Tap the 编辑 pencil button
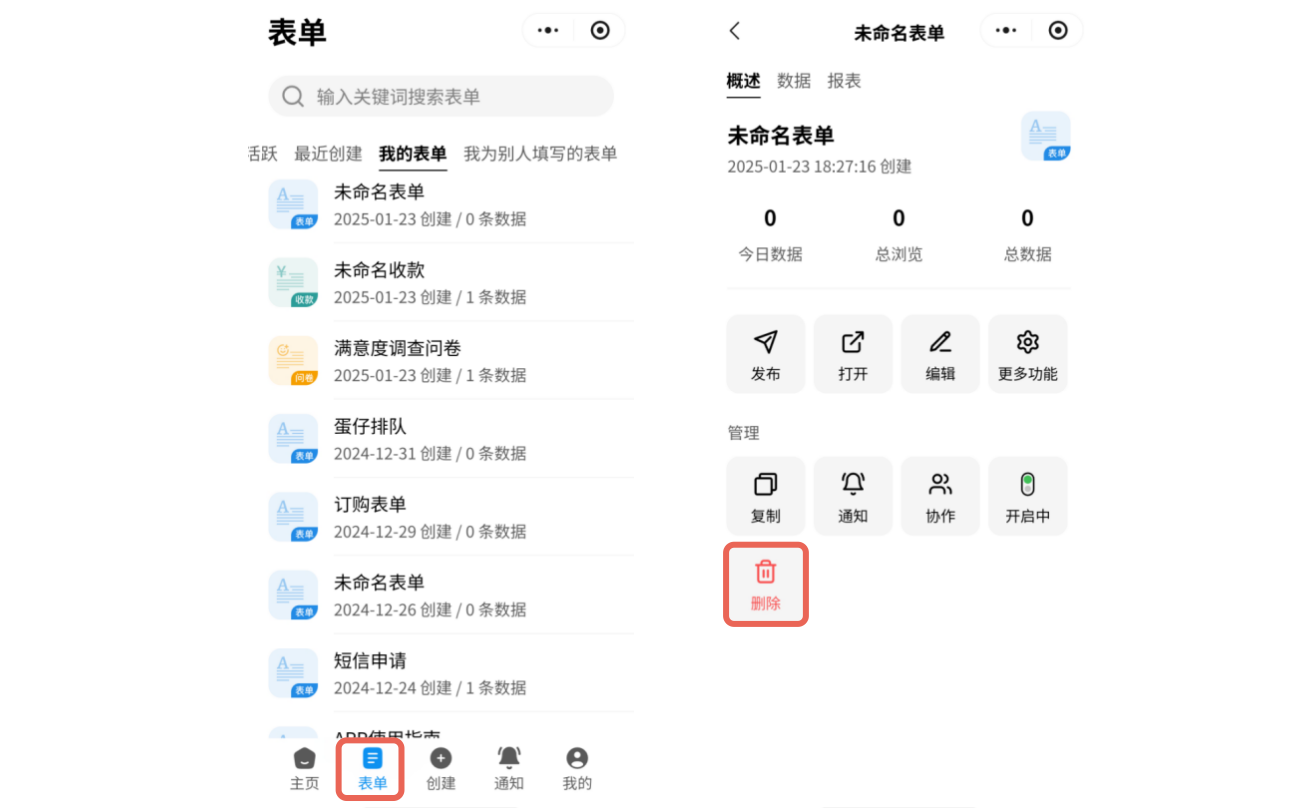The width and height of the screenshot is (1300, 808). pos(940,354)
